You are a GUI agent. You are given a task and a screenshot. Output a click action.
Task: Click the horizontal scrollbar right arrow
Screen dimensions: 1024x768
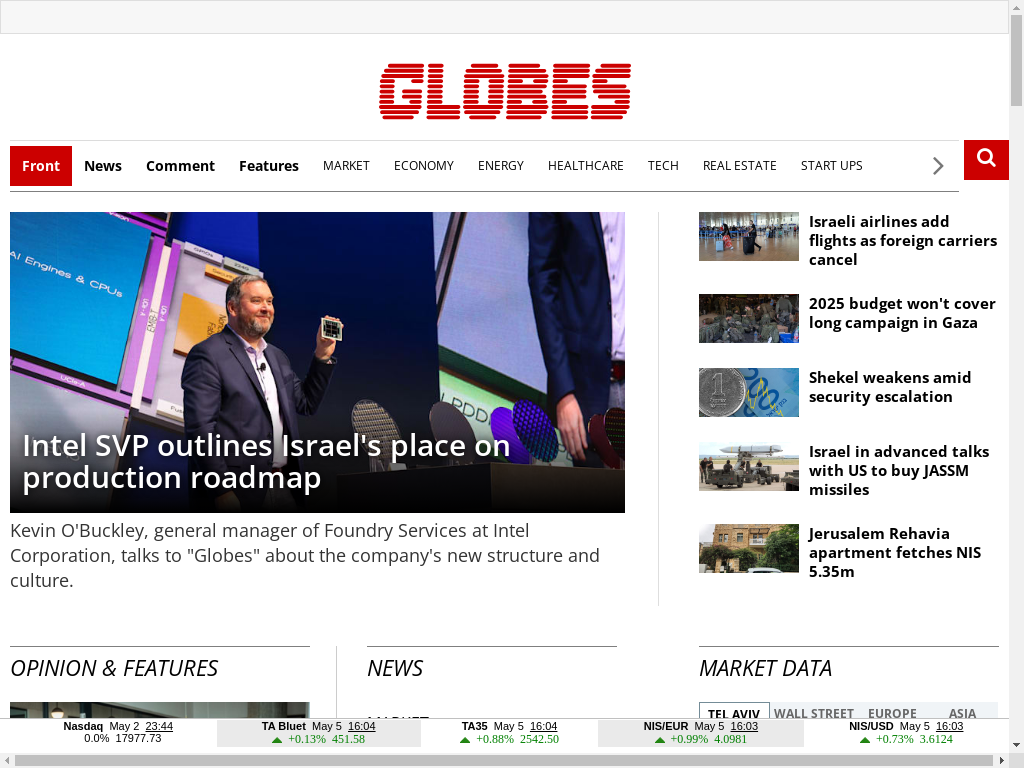[1002, 761]
